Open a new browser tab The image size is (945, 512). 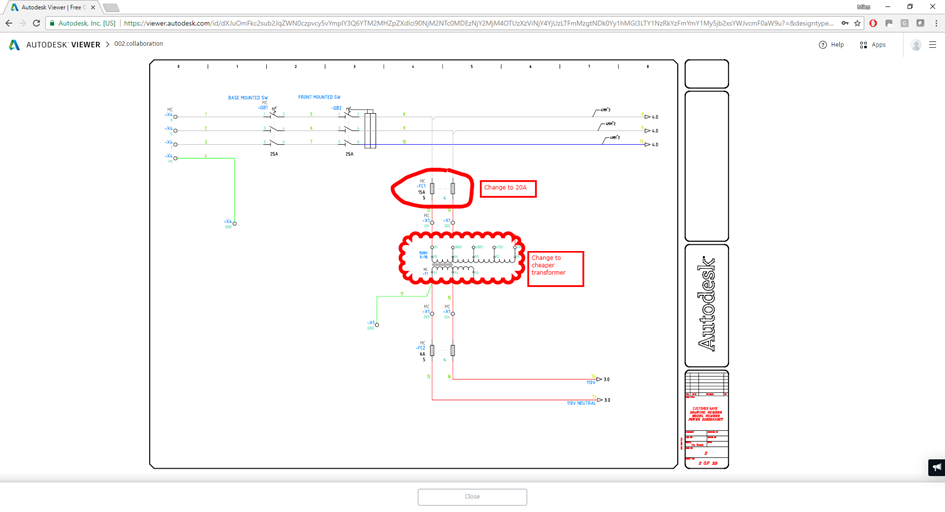111,8
